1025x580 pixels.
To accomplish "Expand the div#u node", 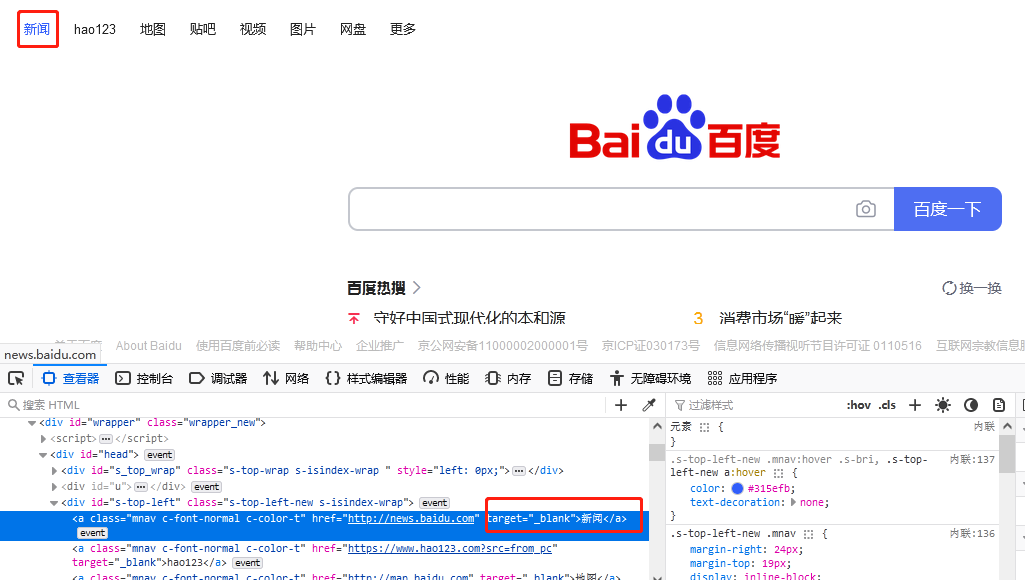I will tap(54, 486).
